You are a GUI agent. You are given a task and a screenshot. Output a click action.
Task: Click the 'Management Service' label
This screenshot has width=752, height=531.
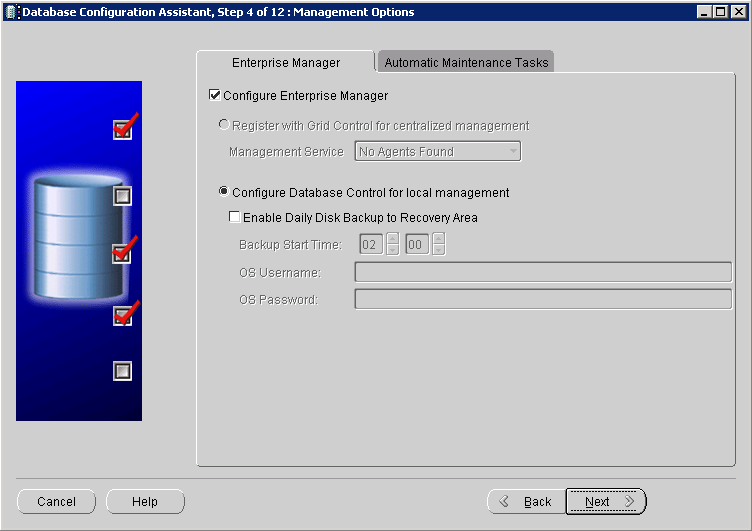pos(286,152)
